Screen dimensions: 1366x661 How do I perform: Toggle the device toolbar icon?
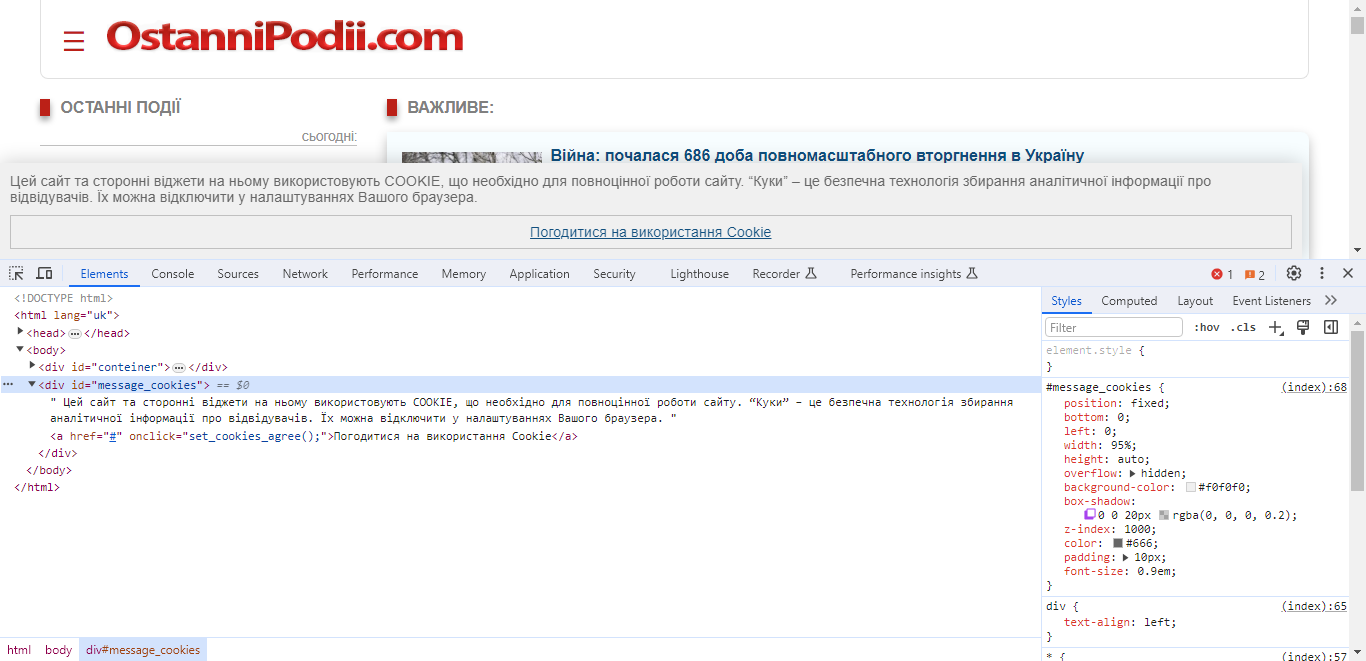[x=43, y=273]
